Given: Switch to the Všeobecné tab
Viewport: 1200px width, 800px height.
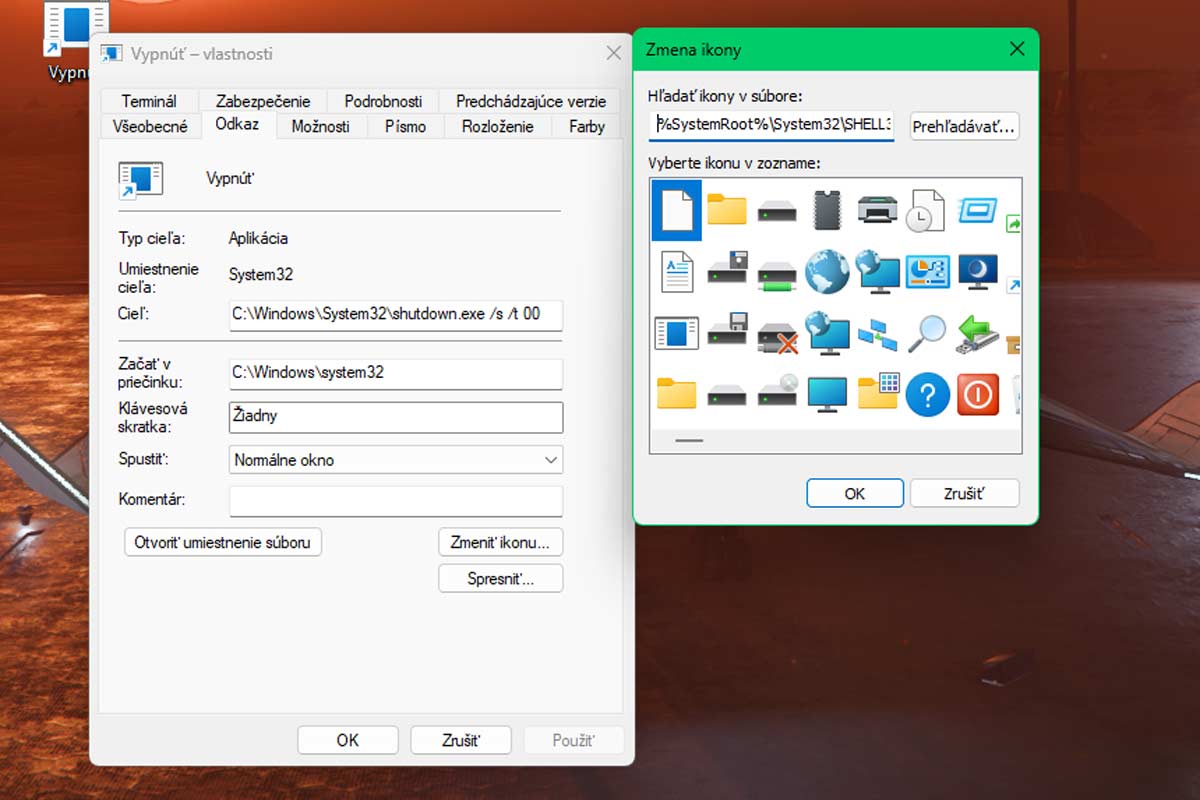Looking at the screenshot, I should 150,127.
